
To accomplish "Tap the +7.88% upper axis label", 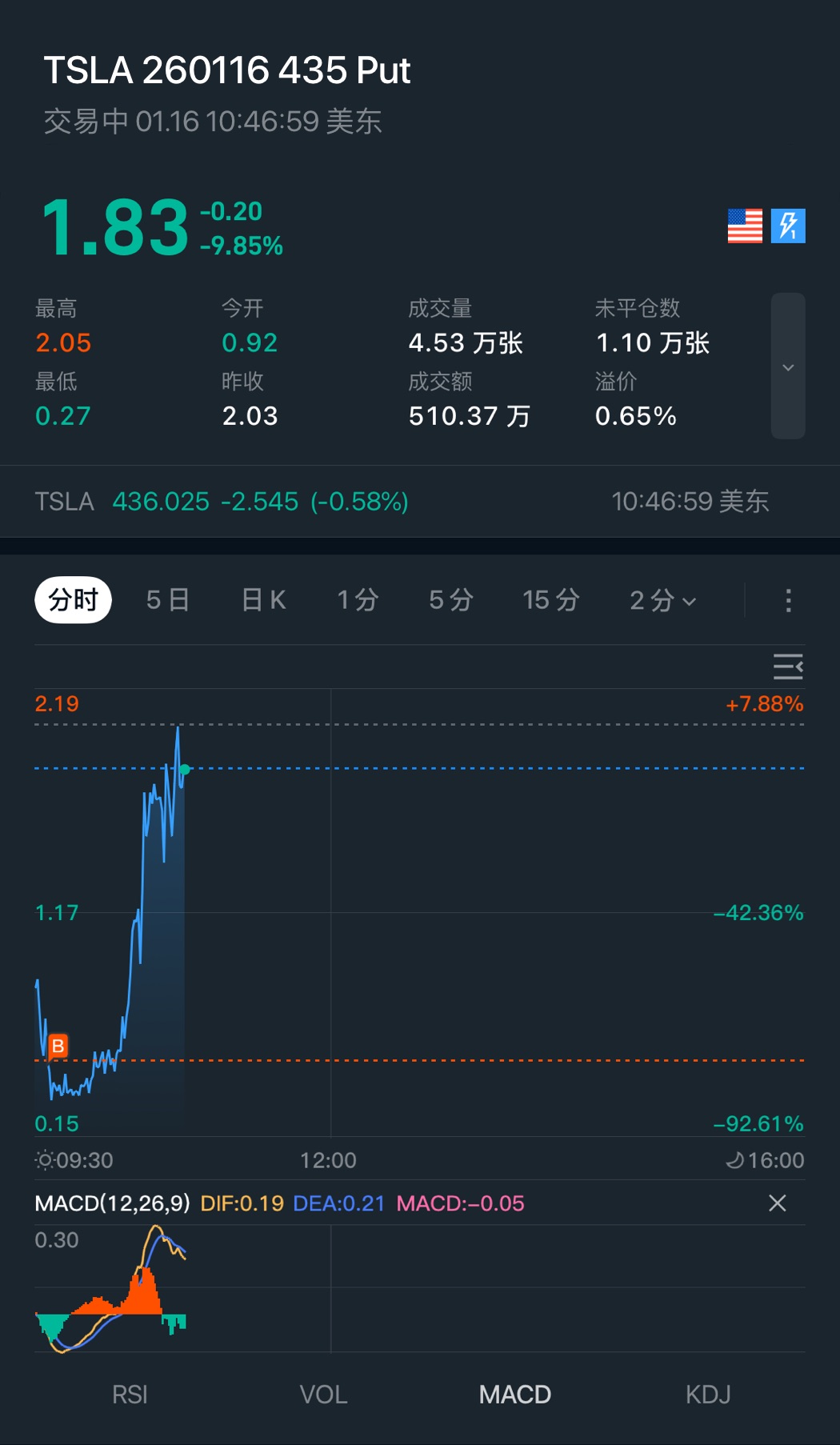I will pos(764,703).
